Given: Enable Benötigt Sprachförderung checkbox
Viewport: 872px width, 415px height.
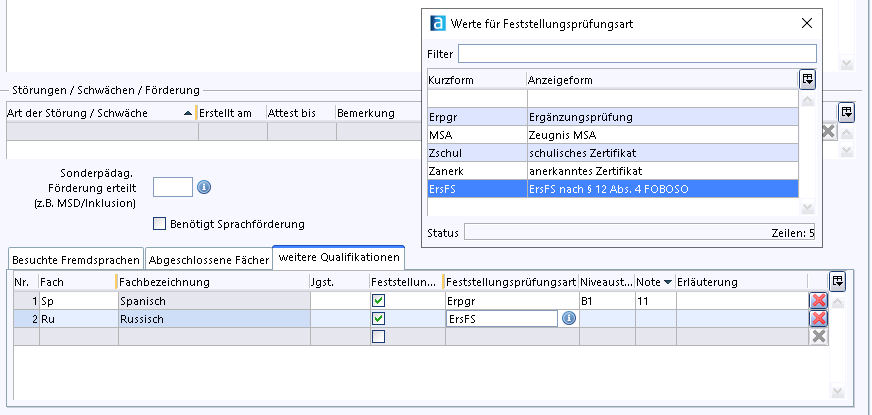Looking at the screenshot, I should 159,224.
